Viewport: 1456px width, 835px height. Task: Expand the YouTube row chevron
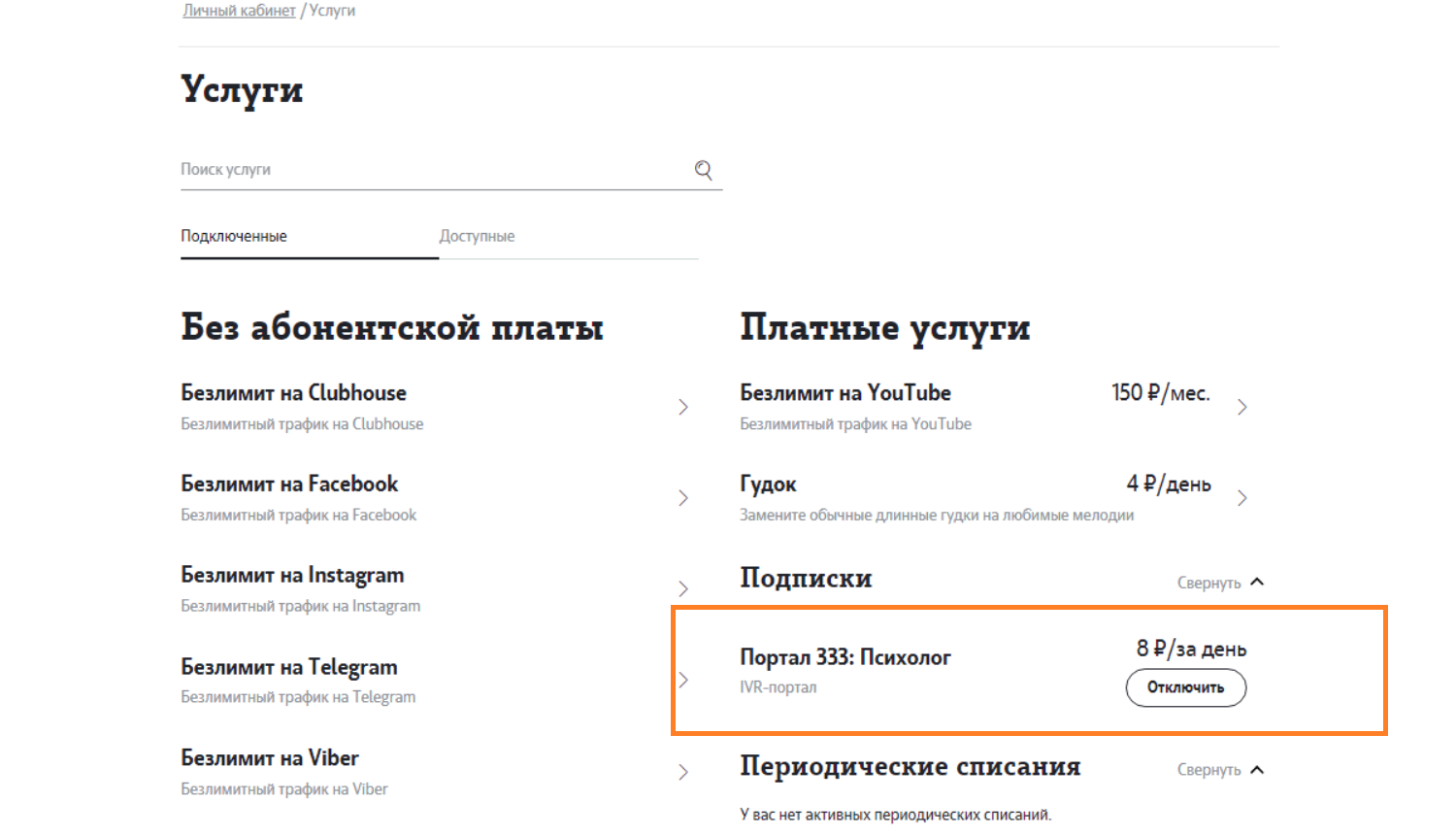[1242, 407]
